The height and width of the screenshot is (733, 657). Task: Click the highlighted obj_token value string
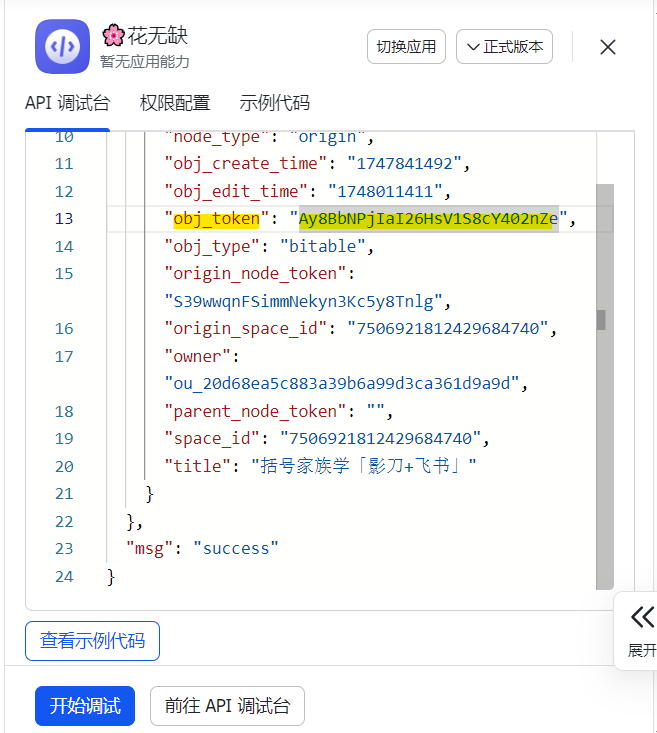click(428, 219)
